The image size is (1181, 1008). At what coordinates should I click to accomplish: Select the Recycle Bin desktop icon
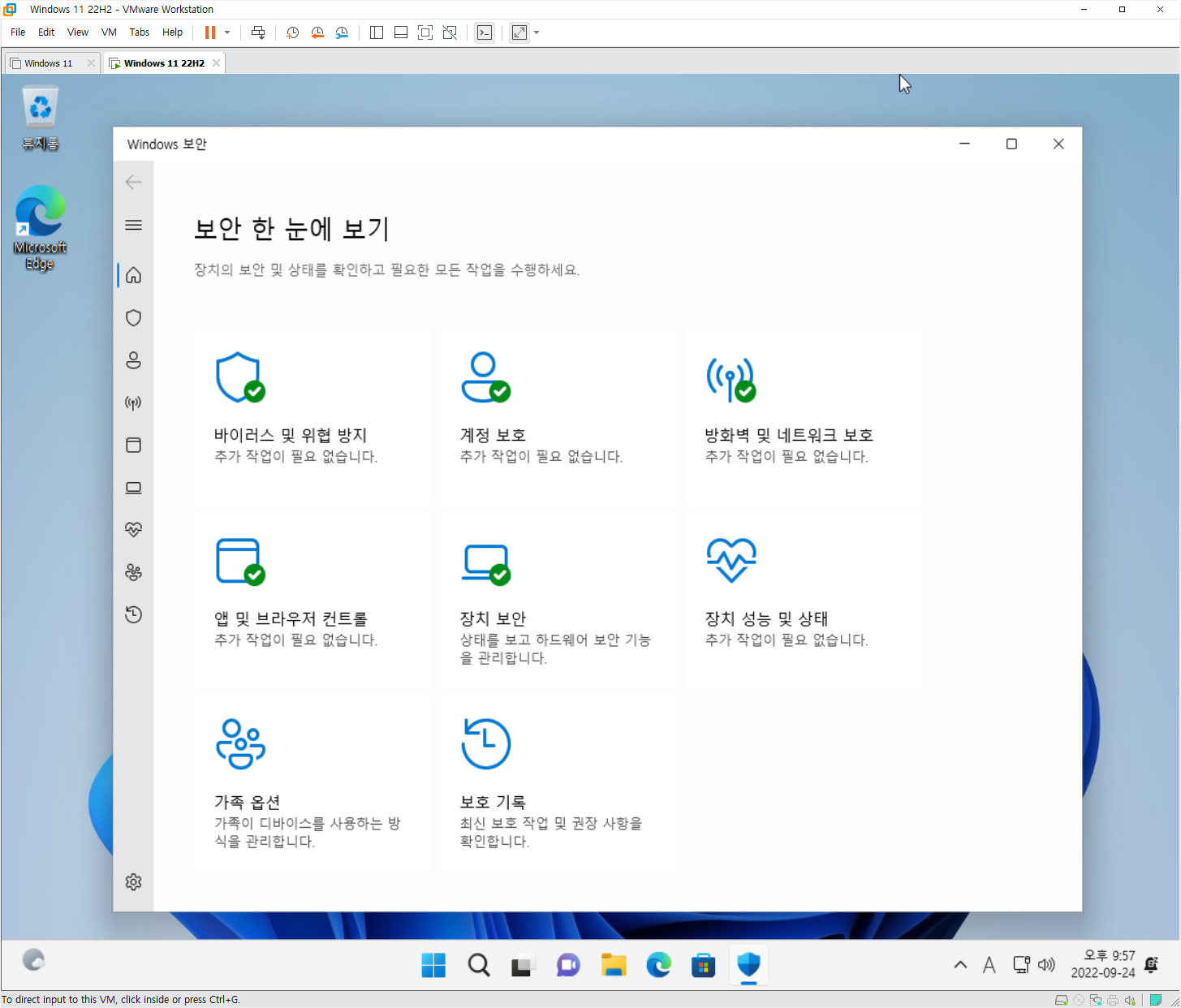pos(41,119)
